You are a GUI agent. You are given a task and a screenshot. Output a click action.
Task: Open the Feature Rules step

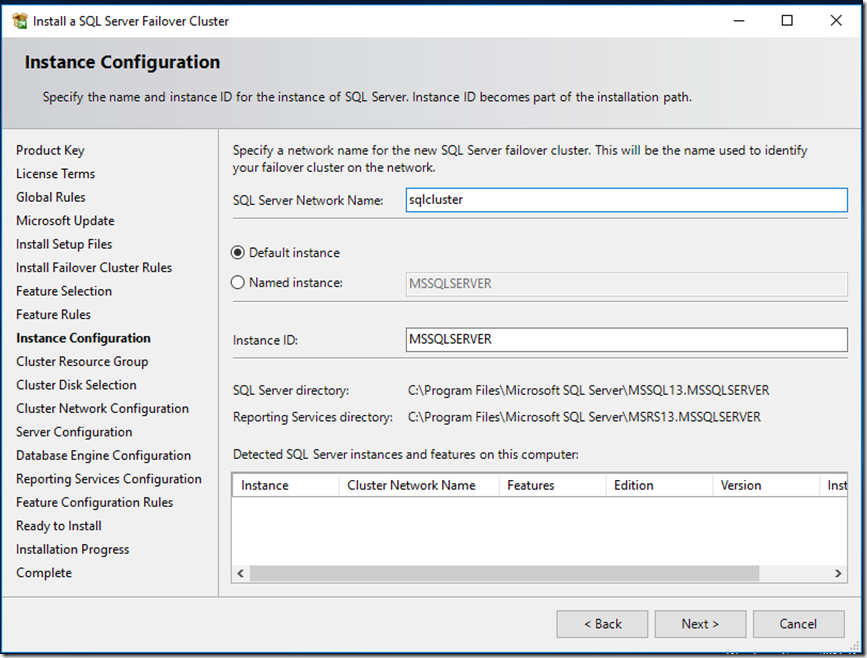(53, 315)
